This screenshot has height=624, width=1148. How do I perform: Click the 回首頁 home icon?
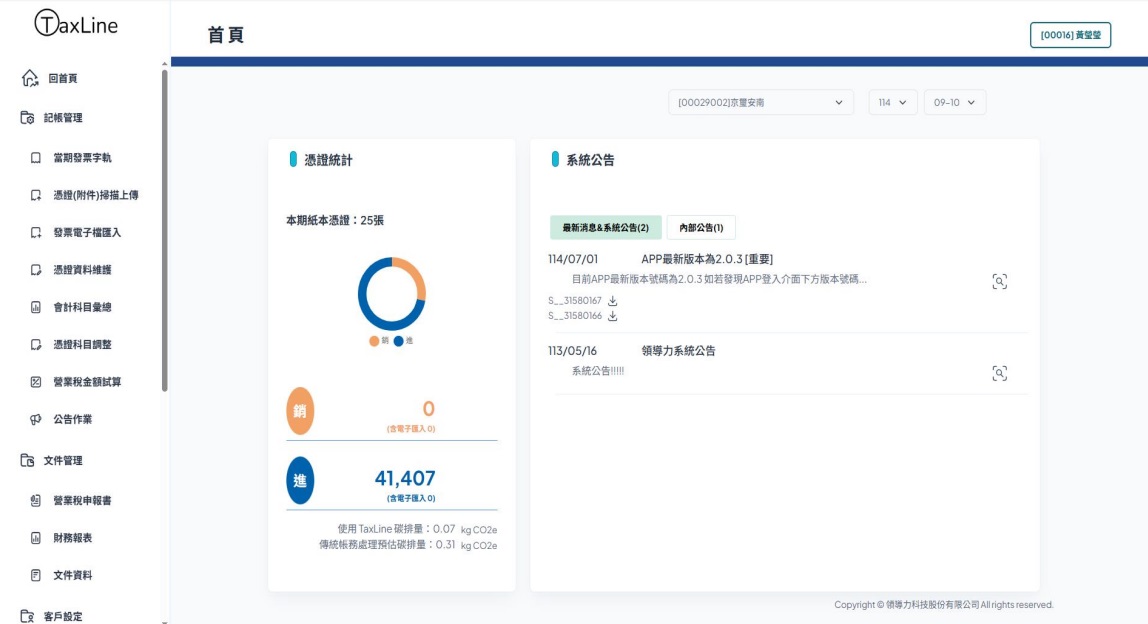pyautogui.click(x=31, y=78)
